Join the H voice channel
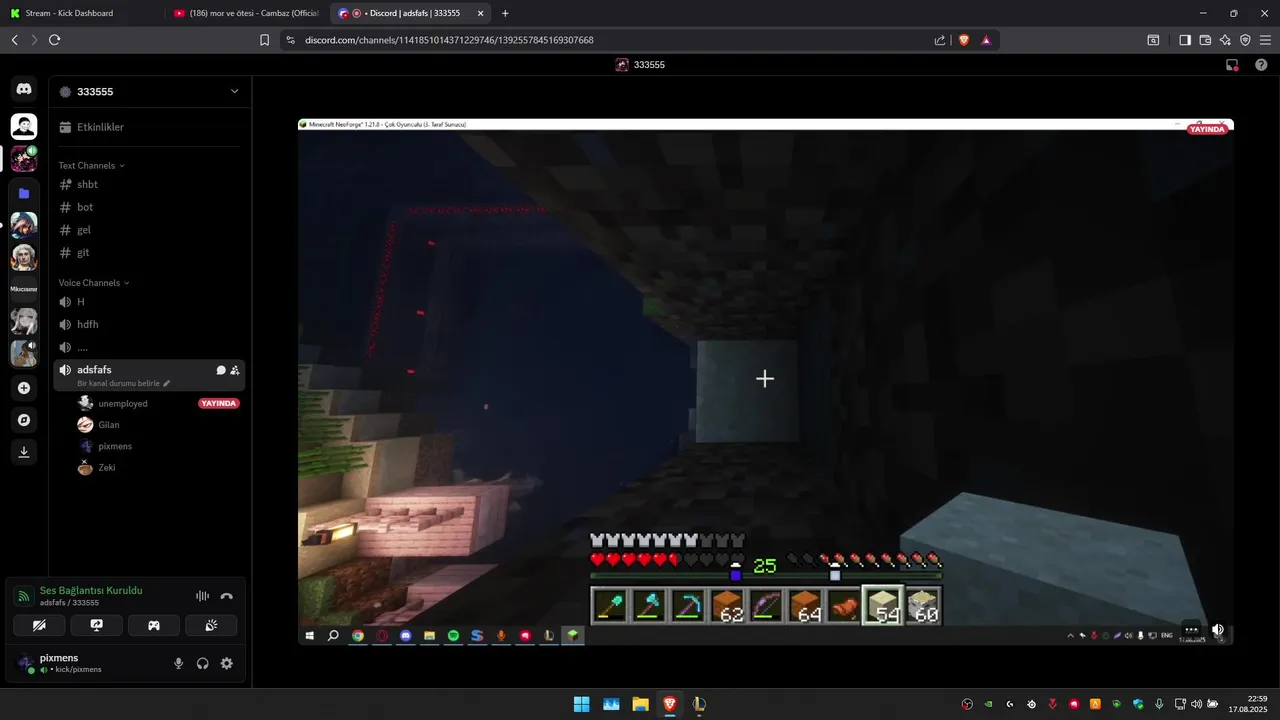1280x720 pixels. click(x=149, y=302)
